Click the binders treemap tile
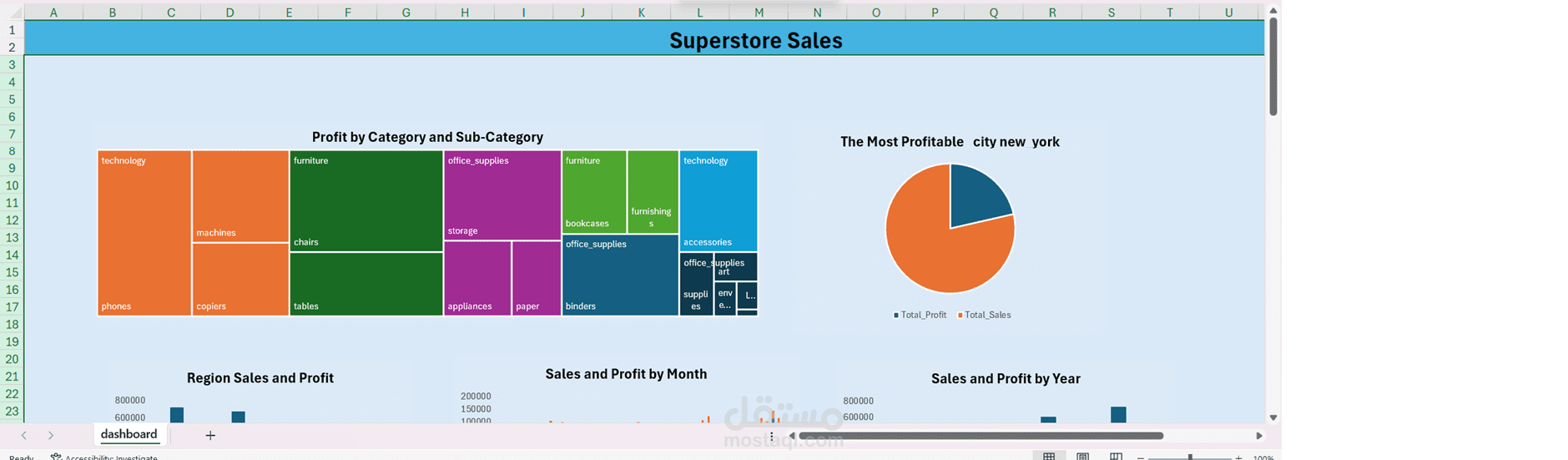Screen dimensions: 1568x460 (620, 275)
